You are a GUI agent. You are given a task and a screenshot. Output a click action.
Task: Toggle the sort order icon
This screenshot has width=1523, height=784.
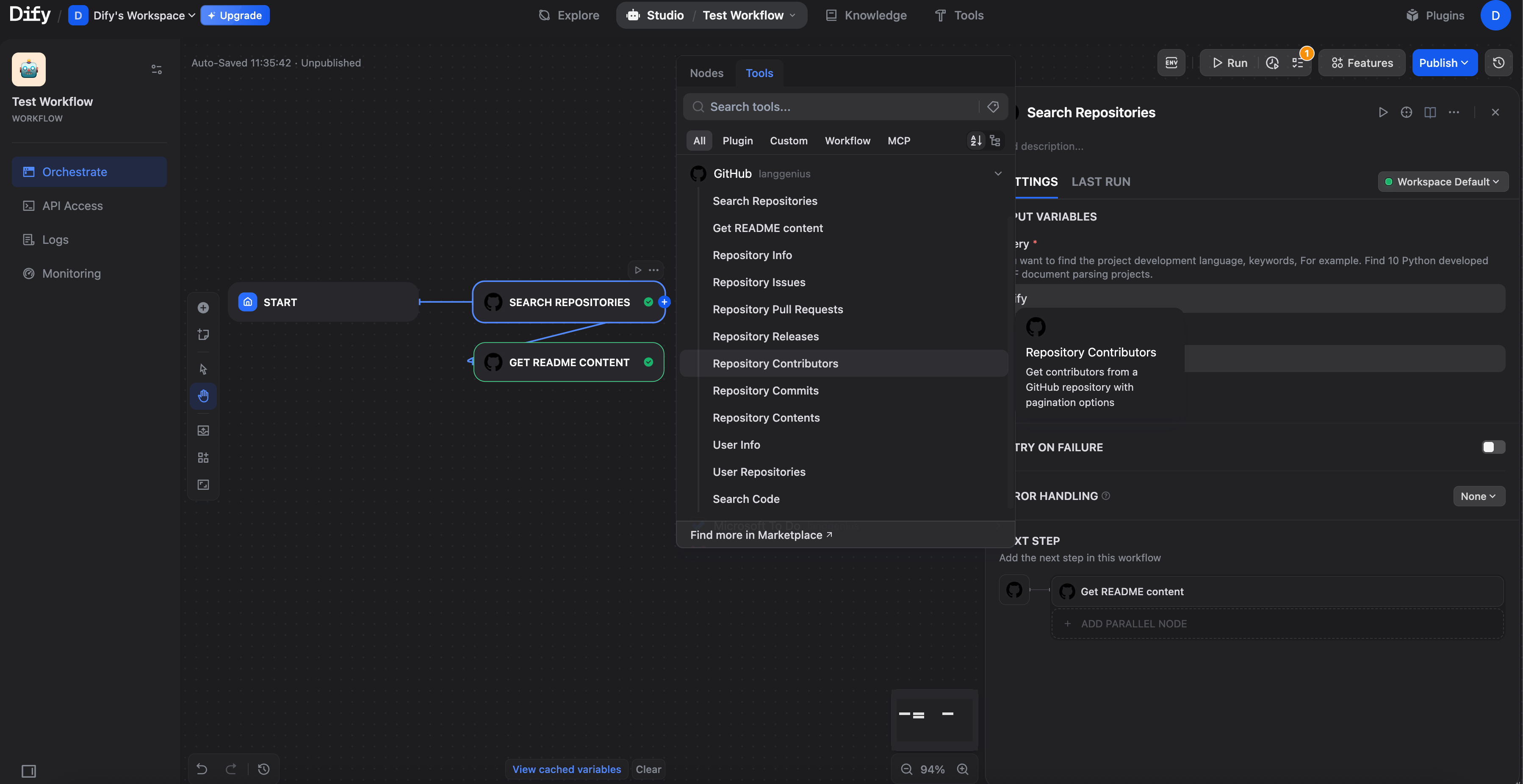coord(975,141)
